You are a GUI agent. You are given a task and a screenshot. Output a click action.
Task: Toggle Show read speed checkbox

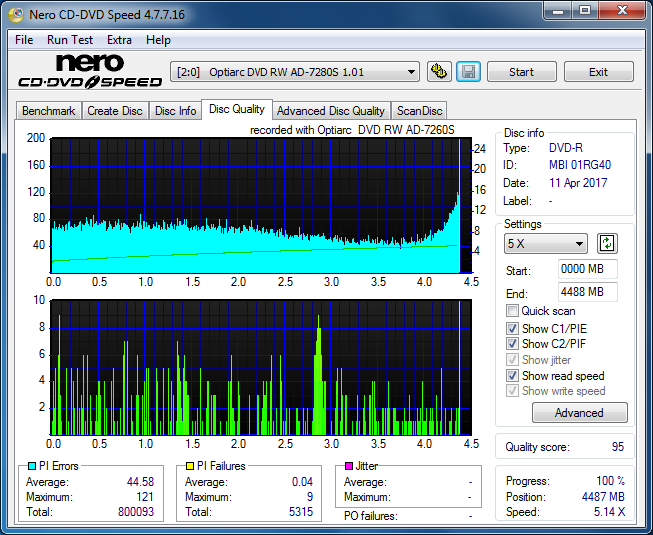coord(512,376)
